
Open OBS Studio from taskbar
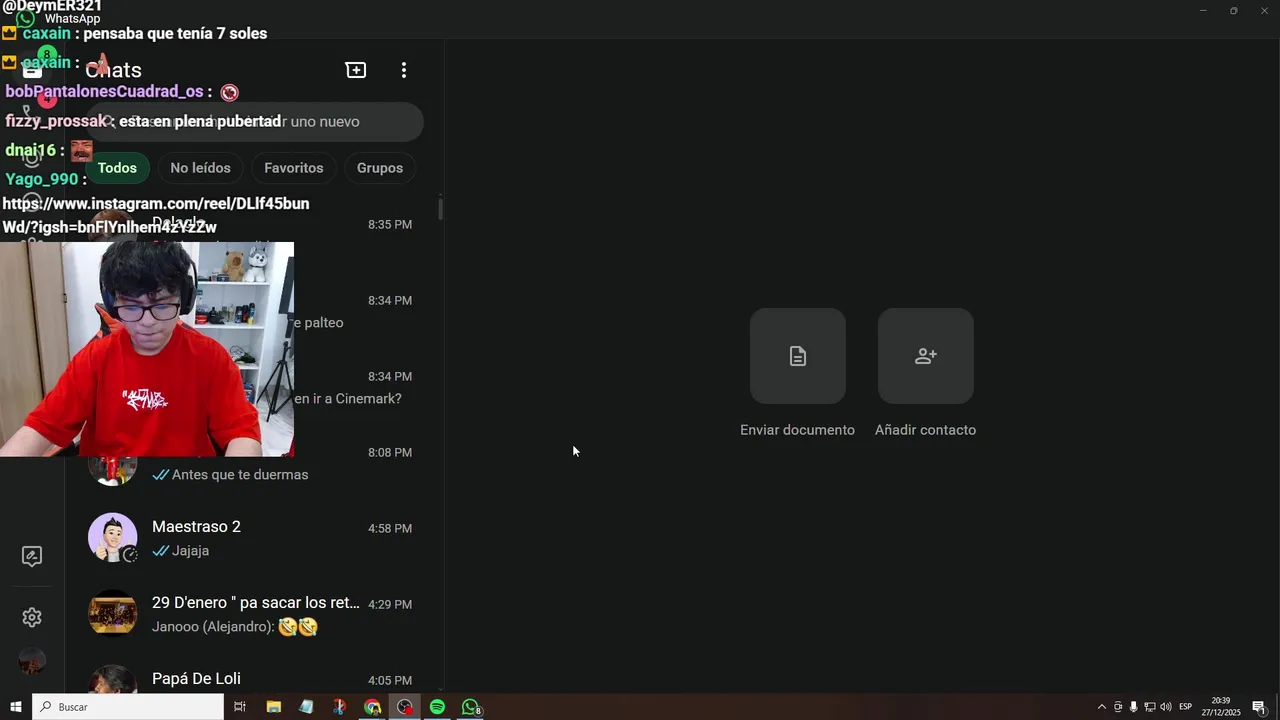point(405,707)
